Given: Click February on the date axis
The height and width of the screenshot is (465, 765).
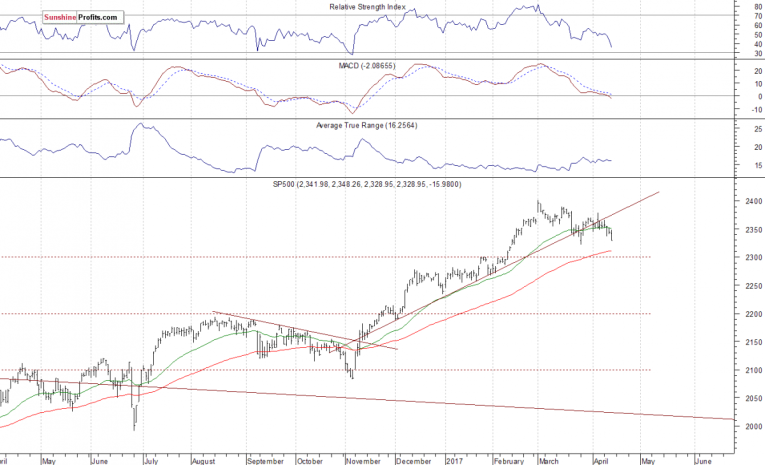Looking at the screenshot, I should click(511, 462).
